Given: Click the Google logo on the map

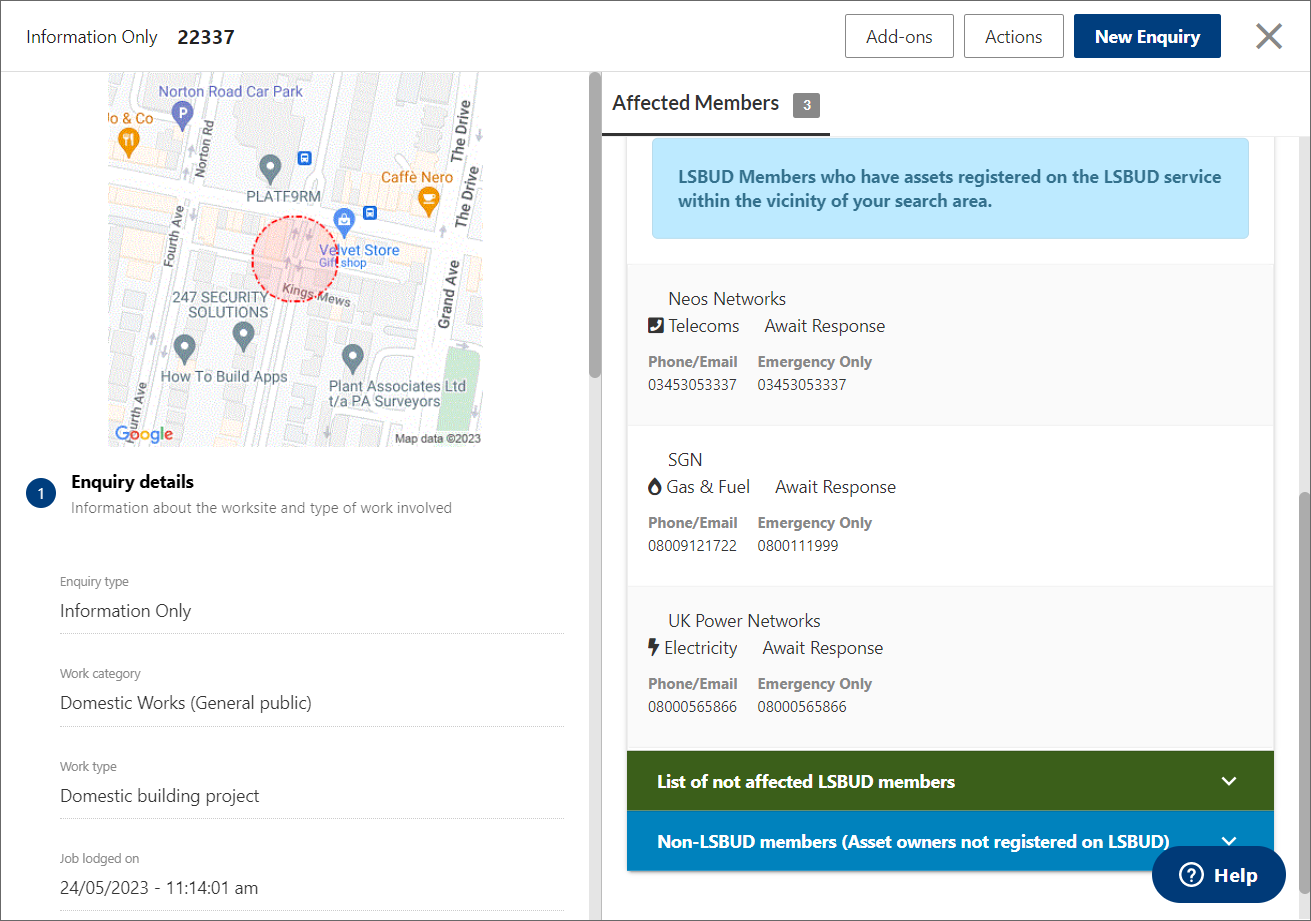Looking at the screenshot, I should tap(144, 434).
